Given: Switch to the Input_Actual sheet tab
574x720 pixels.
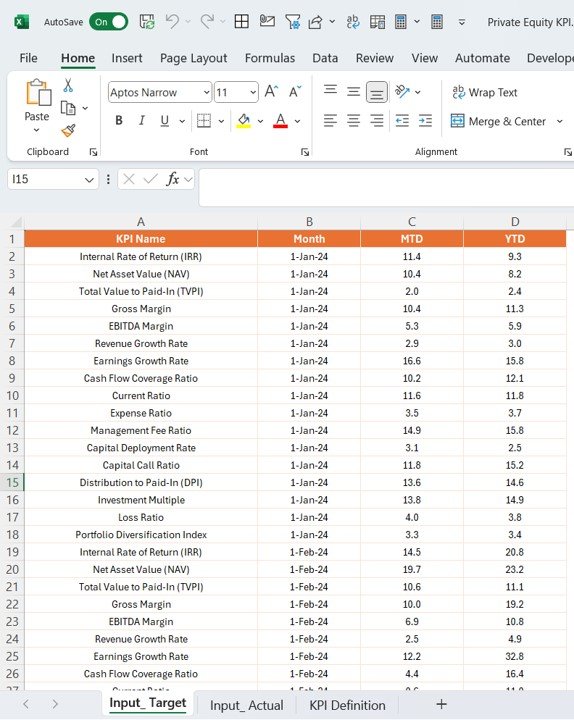Looking at the screenshot, I should pyautogui.click(x=247, y=705).
